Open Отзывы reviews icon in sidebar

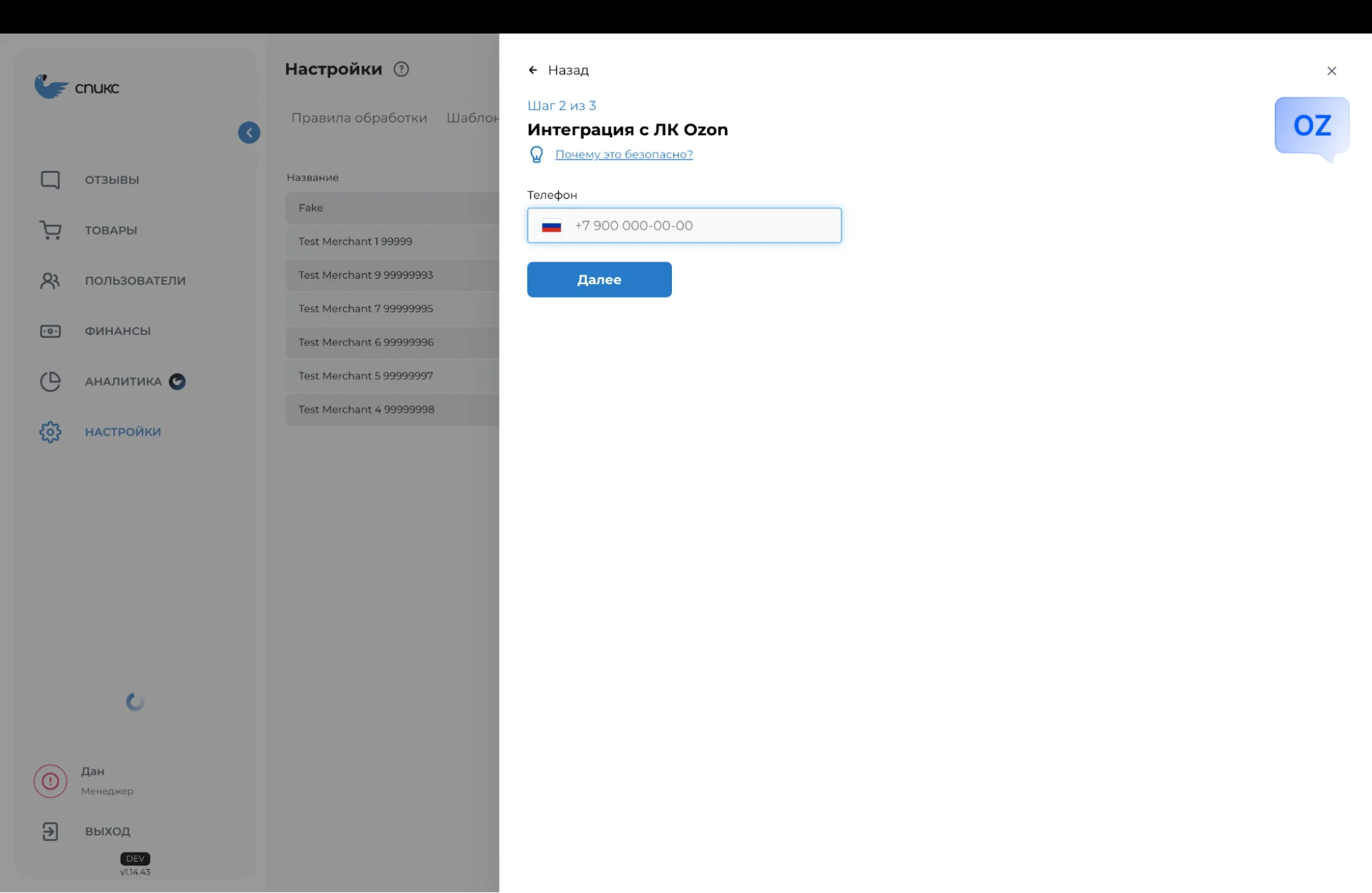[50, 180]
